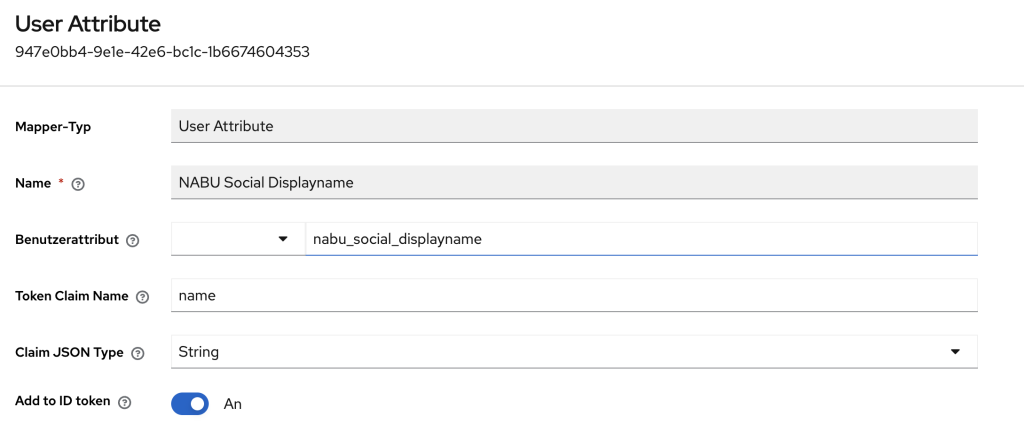
Task: Click the Claim JSON Type help icon
Action: pyautogui.click(x=137, y=353)
